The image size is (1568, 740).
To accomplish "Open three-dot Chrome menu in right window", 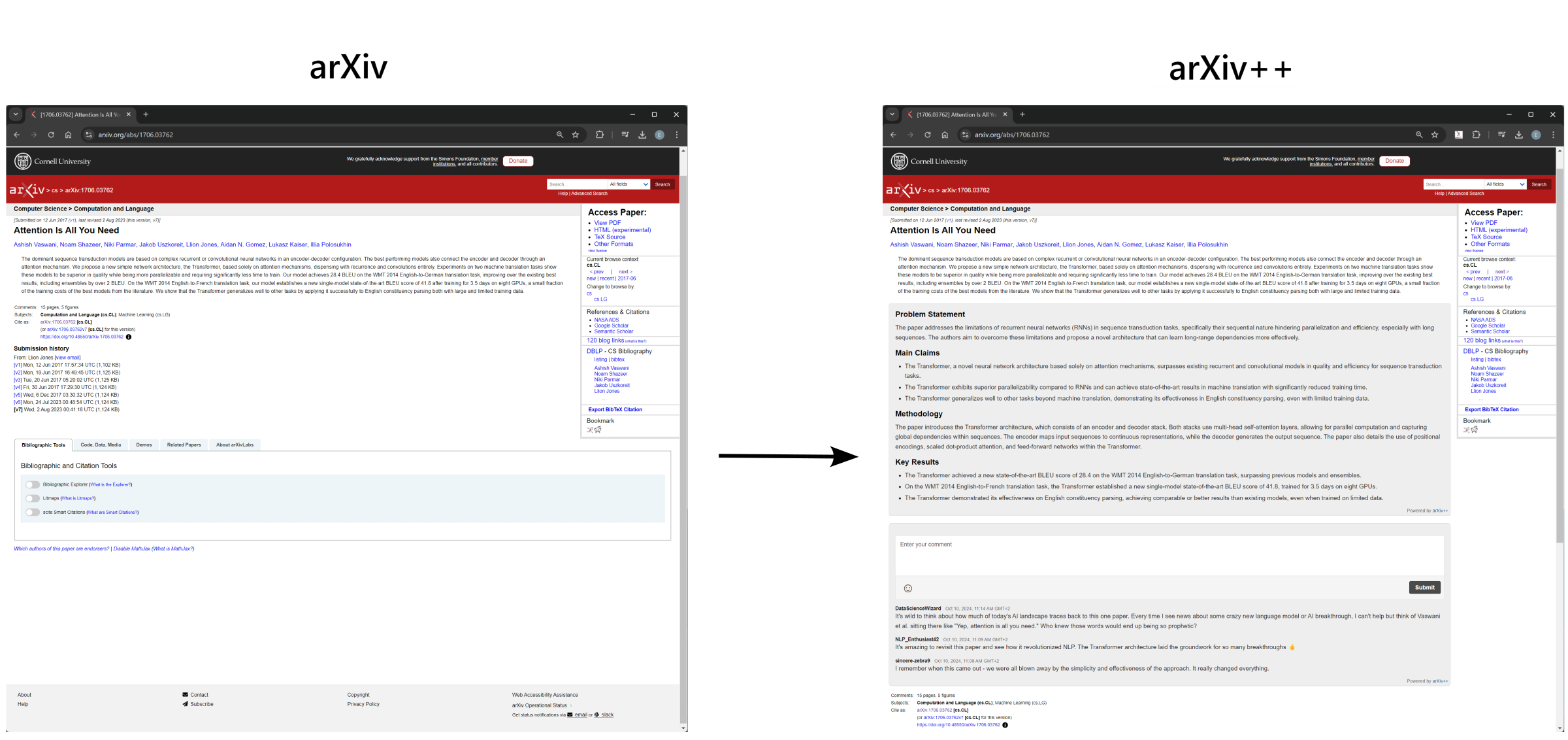I will [x=1554, y=135].
